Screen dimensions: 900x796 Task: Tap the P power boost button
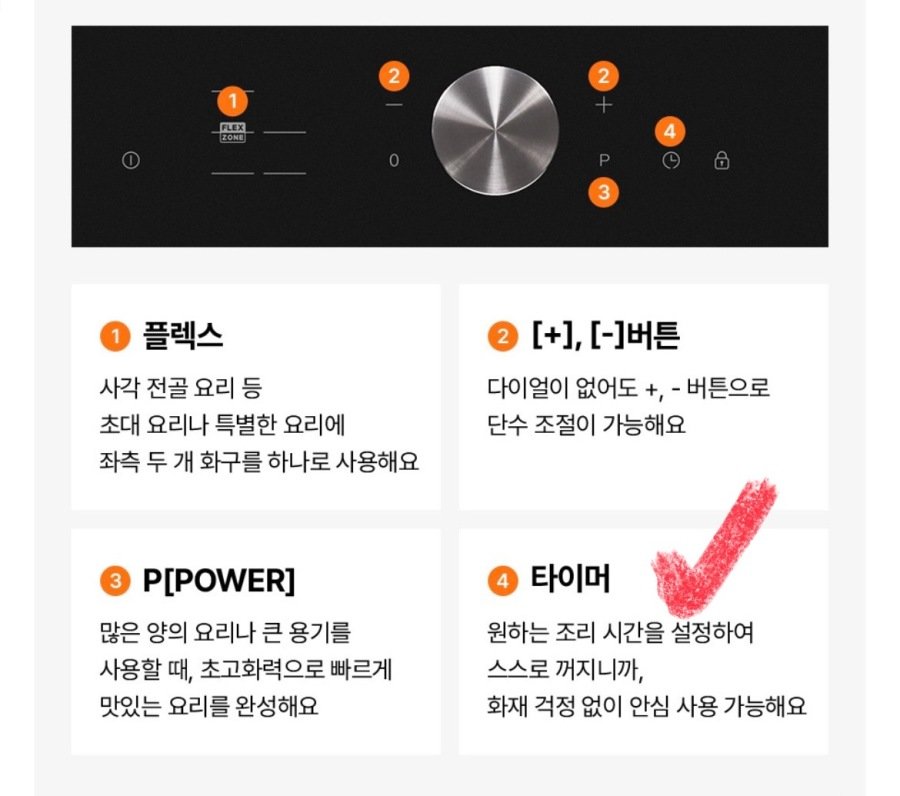pyautogui.click(x=604, y=160)
